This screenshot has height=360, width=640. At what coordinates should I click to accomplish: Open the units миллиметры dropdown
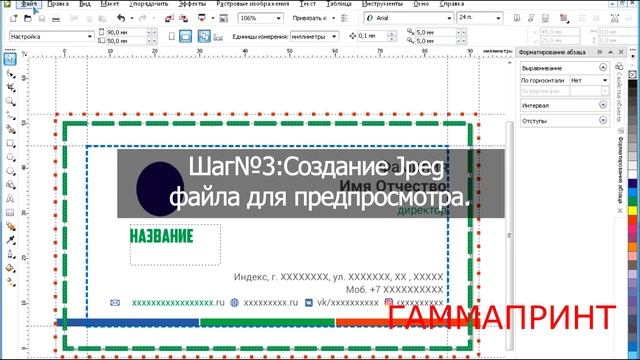334,36
